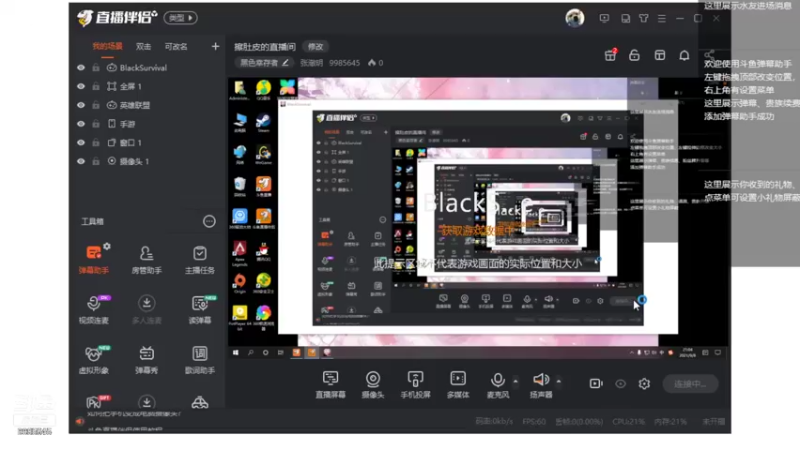
Task: Click the save icon in title bar
Action: point(626,18)
